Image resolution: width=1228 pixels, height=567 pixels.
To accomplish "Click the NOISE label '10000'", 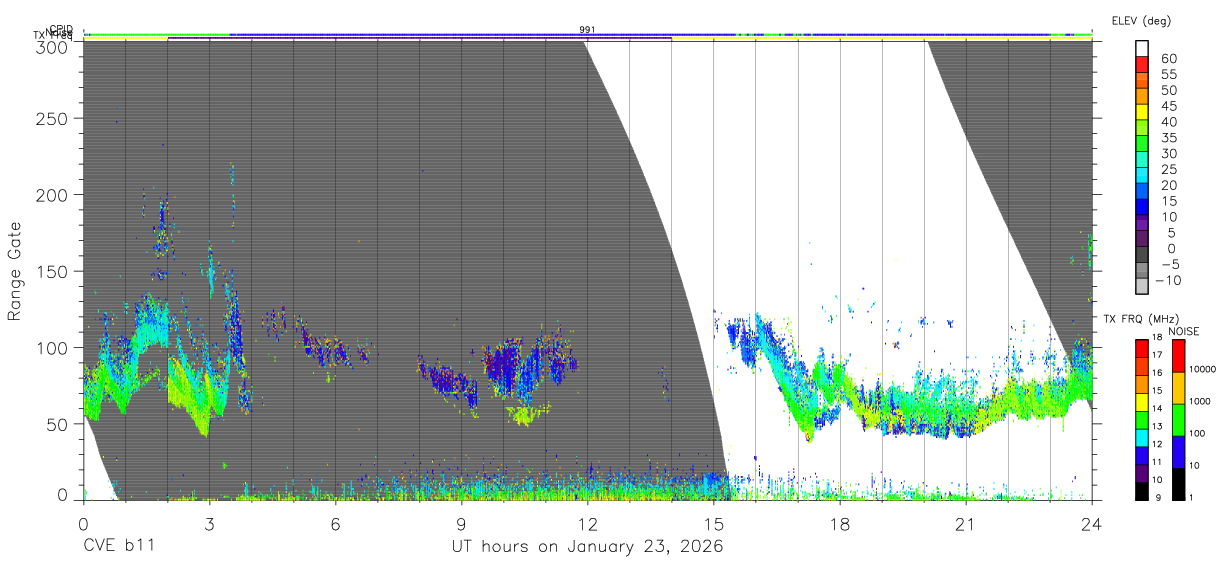I will pos(1201,369).
